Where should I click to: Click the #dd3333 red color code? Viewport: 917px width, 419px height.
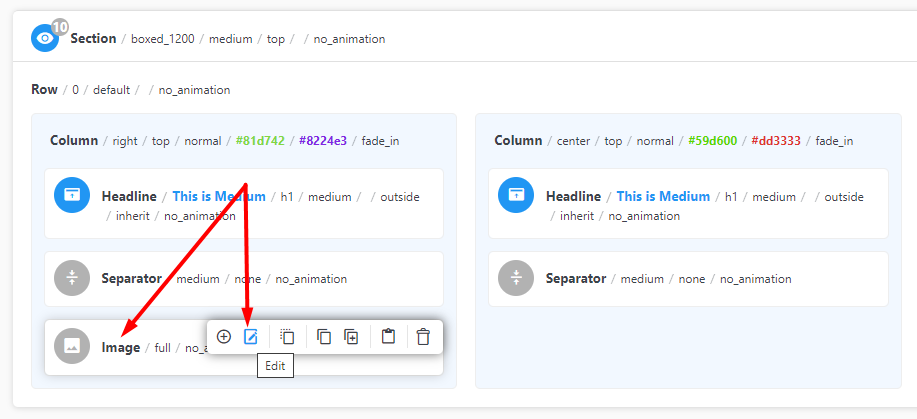pyautogui.click(x=776, y=141)
